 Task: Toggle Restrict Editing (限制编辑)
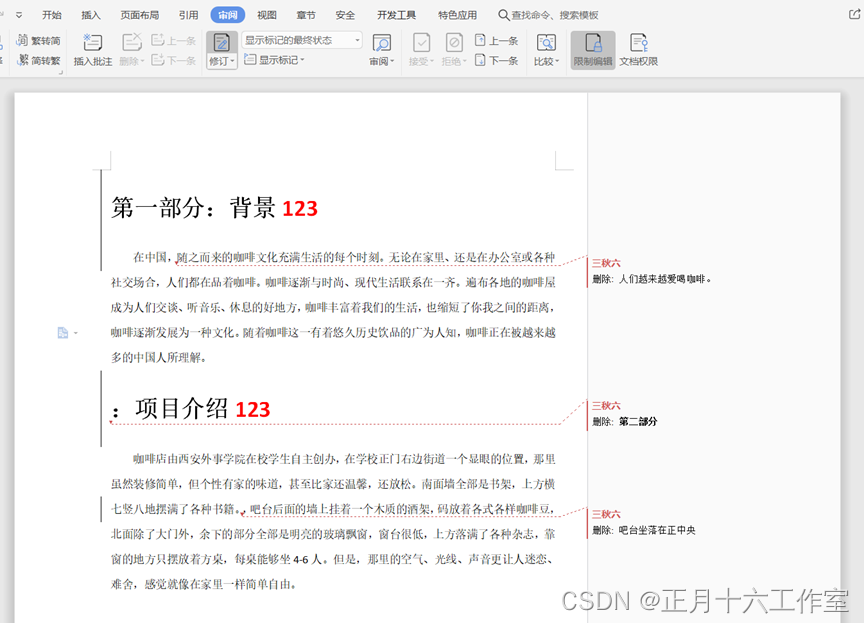click(x=593, y=43)
